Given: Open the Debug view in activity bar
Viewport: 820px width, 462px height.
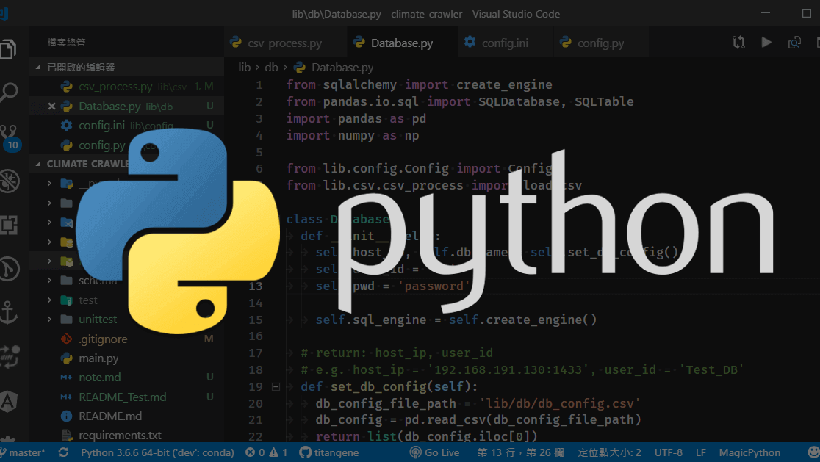Looking at the screenshot, I should (9, 181).
